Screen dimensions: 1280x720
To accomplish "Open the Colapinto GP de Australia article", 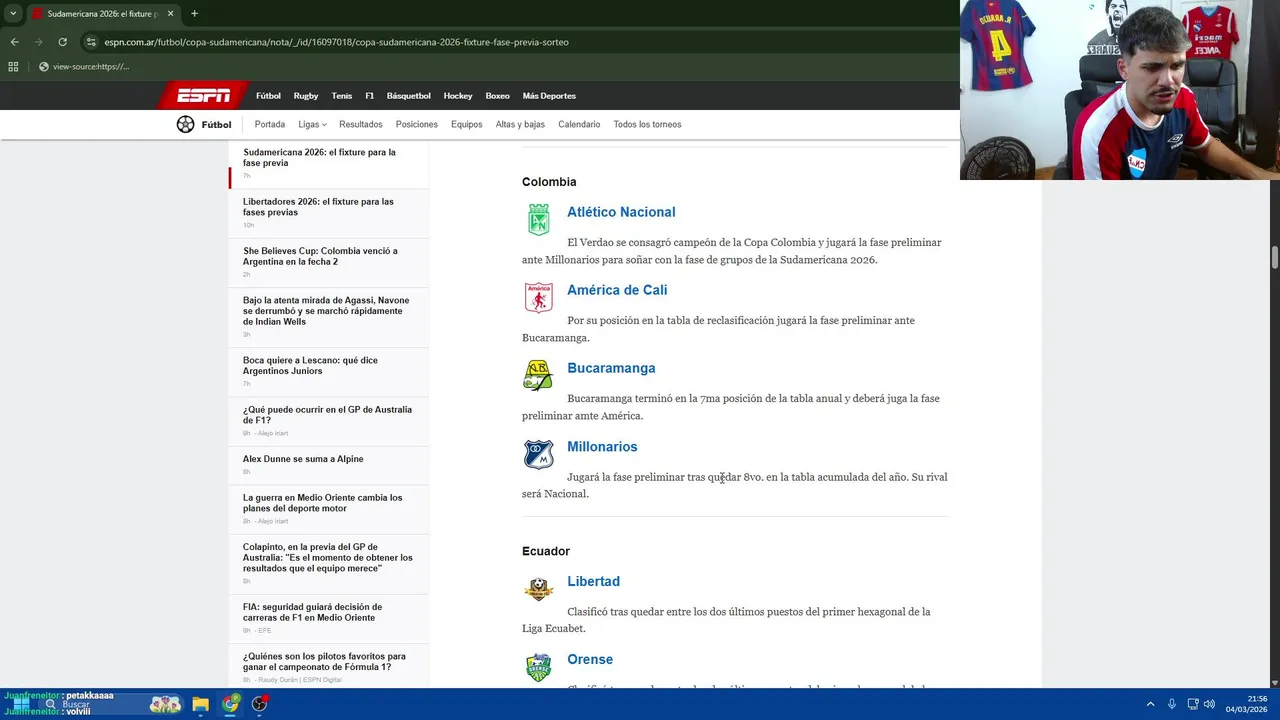I will [x=327, y=558].
